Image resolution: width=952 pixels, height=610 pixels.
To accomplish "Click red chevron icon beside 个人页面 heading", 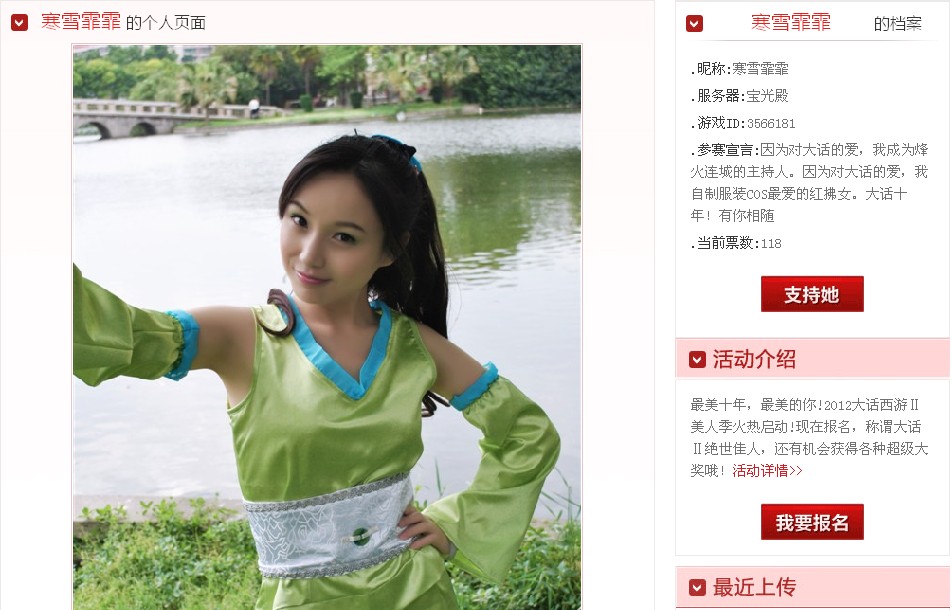I will click(19, 23).
